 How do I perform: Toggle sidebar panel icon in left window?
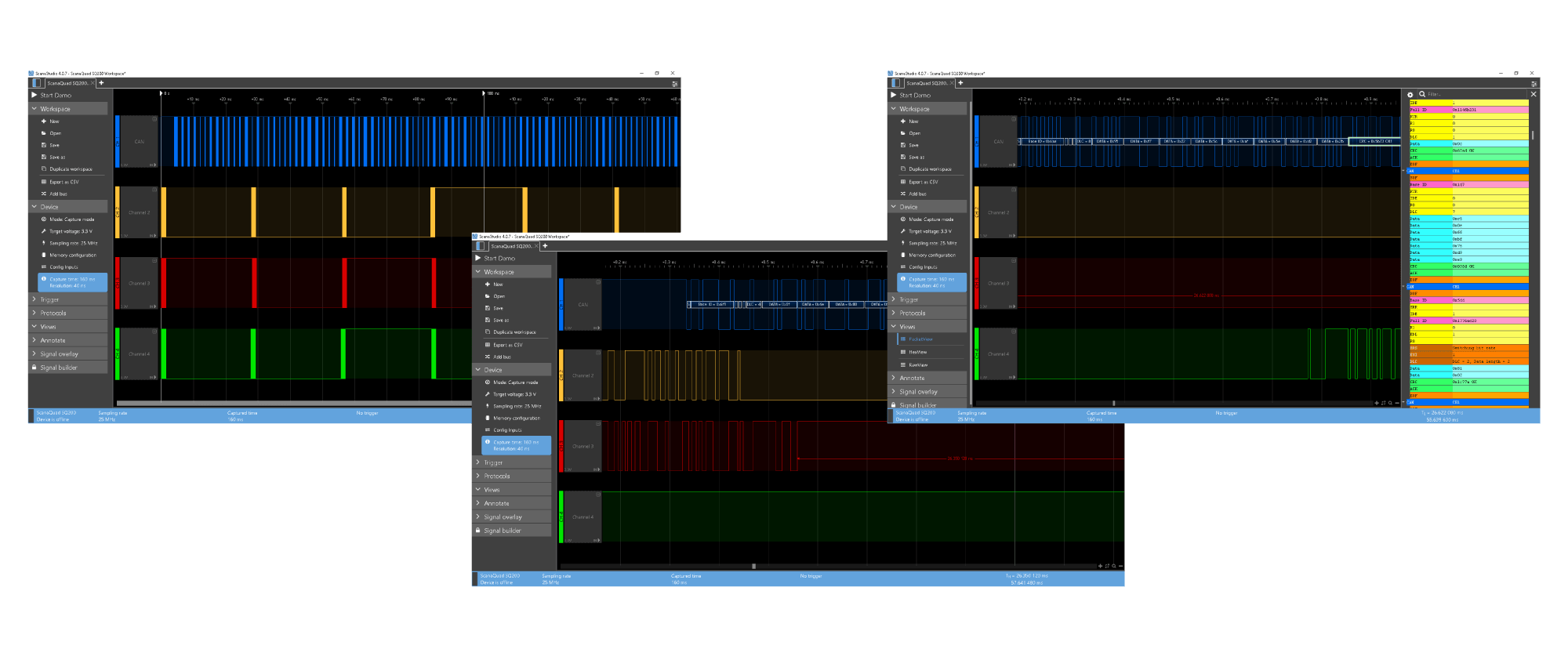(x=37, y=83)
